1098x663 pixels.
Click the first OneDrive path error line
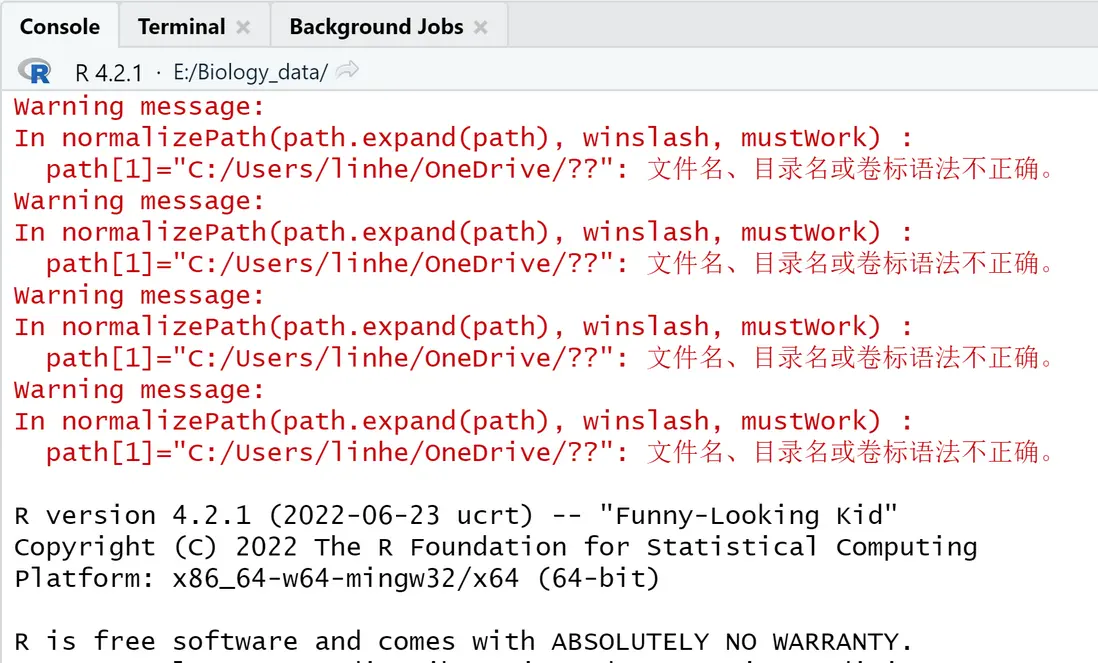coord(550,169)
